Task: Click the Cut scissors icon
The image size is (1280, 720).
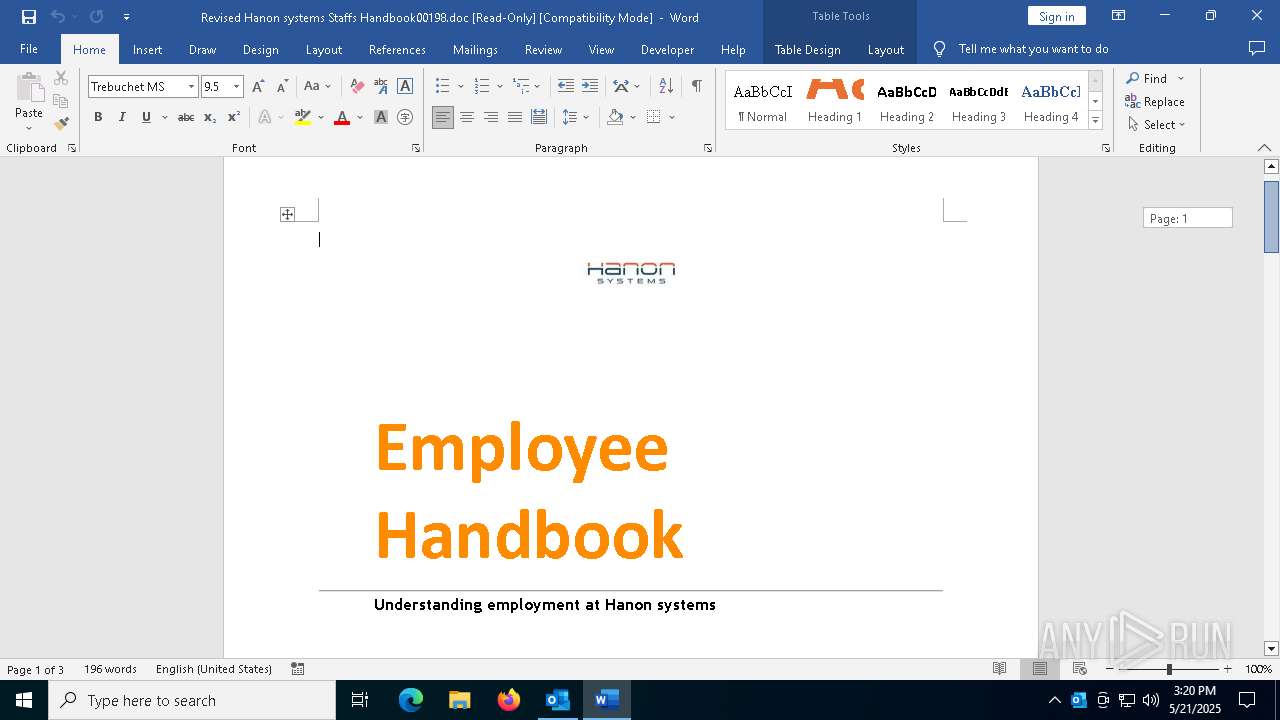Action: coord(61,78)
